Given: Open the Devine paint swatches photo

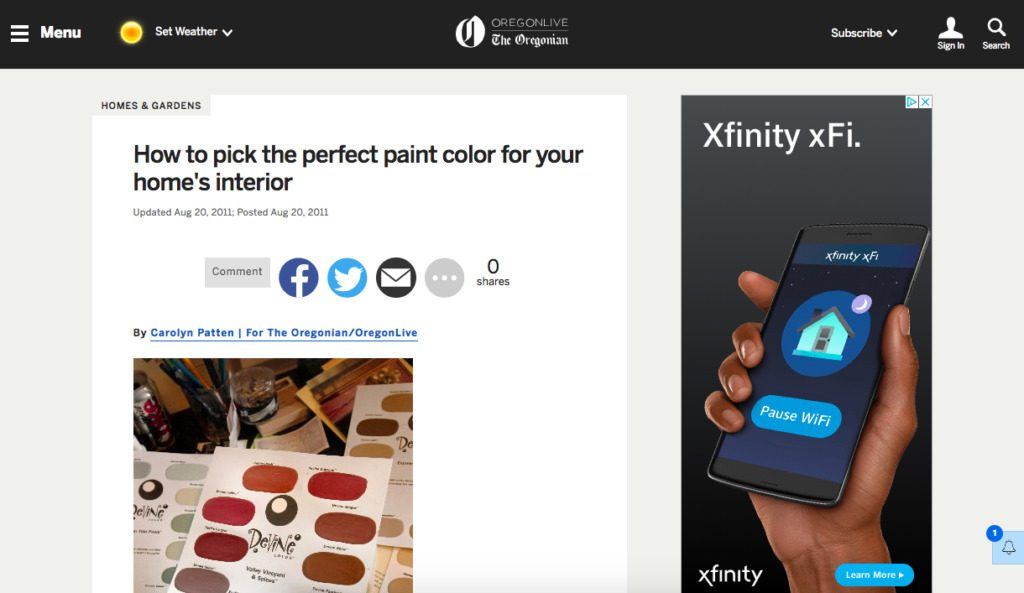Looking at the screenshot, I should [273, 475].
